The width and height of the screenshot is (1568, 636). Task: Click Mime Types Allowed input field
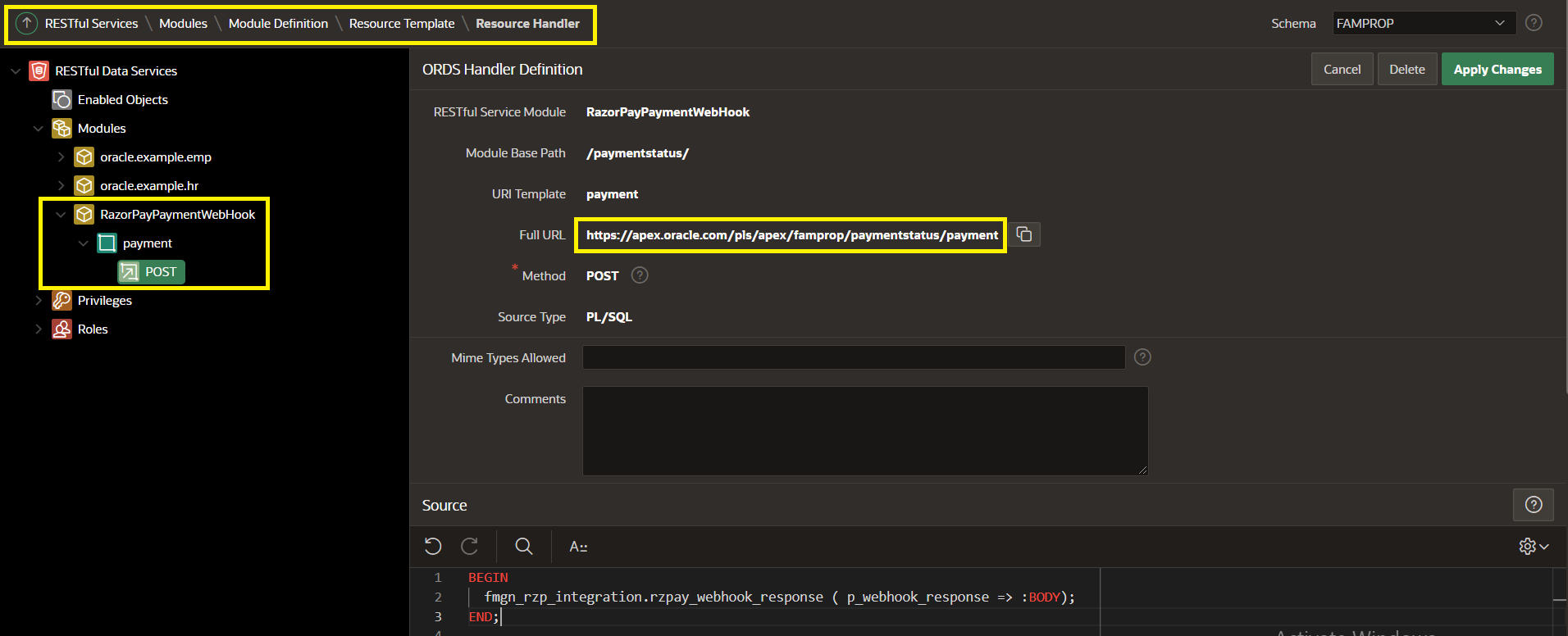point(854,357)
